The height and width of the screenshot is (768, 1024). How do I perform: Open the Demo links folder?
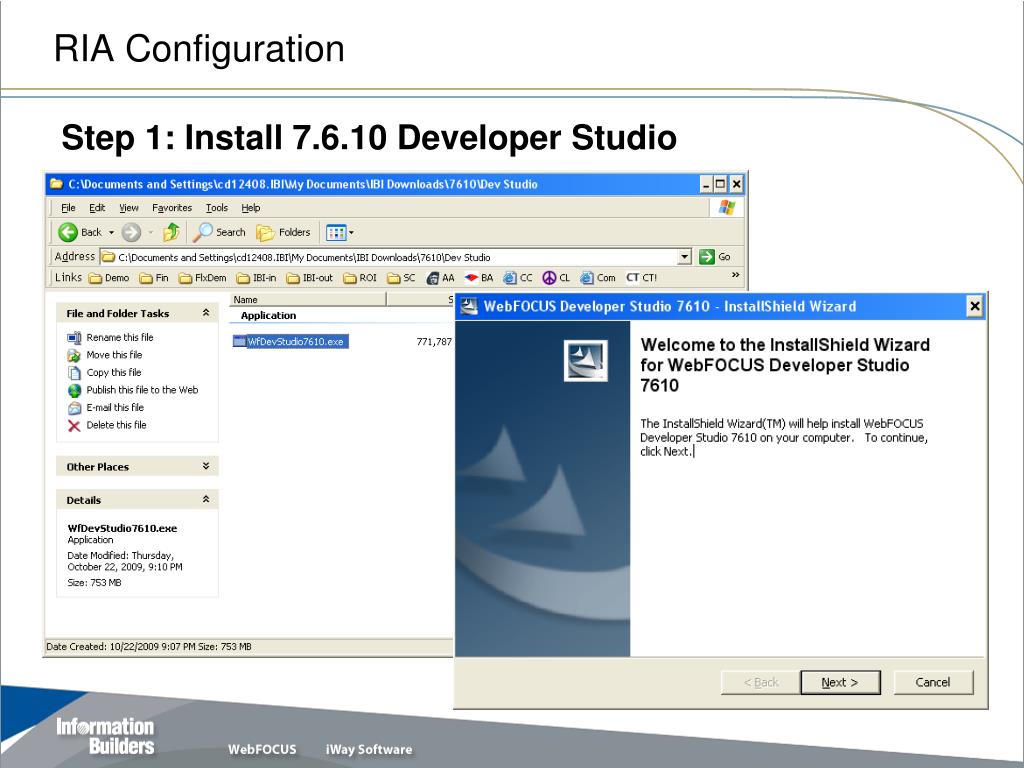coord(108,278)
